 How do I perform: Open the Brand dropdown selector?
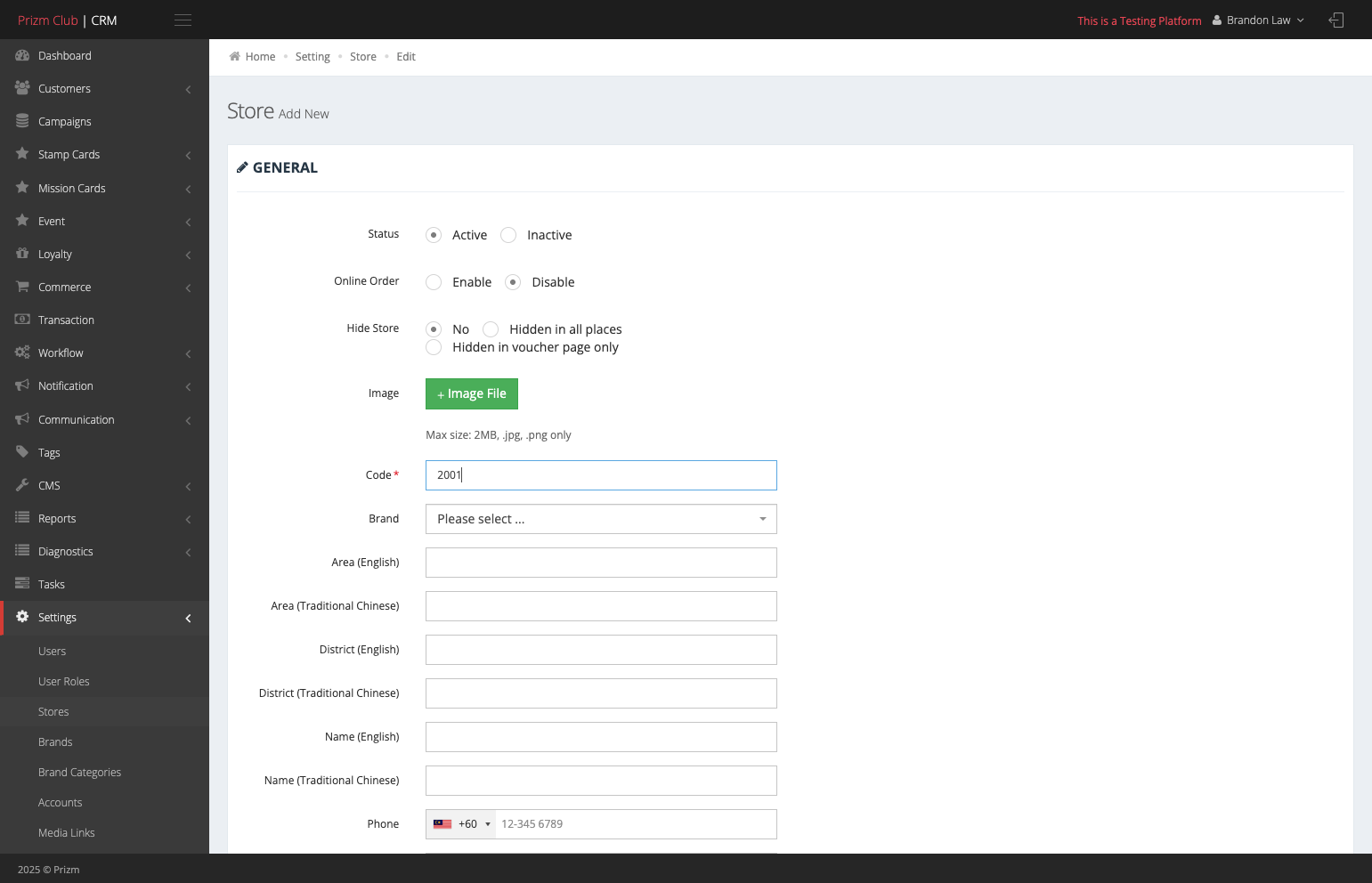pos(601,519)
